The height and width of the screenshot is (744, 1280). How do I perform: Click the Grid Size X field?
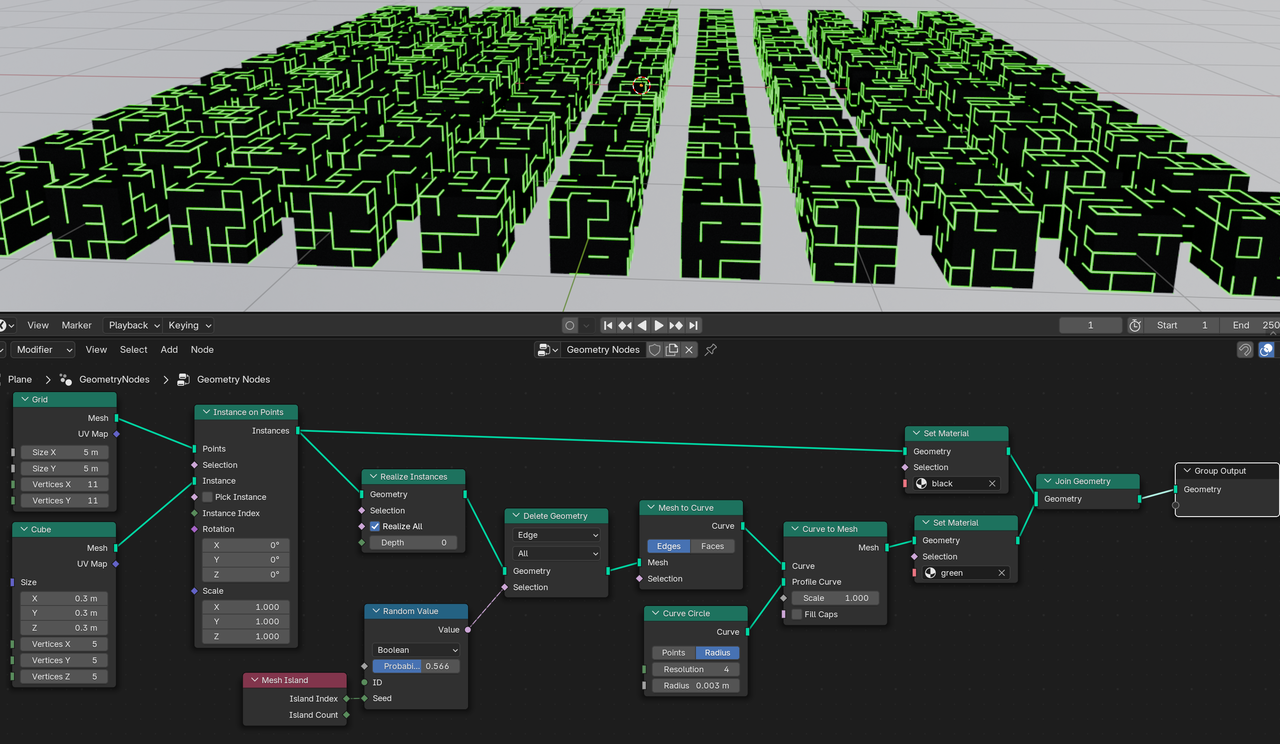pos(65,452)
